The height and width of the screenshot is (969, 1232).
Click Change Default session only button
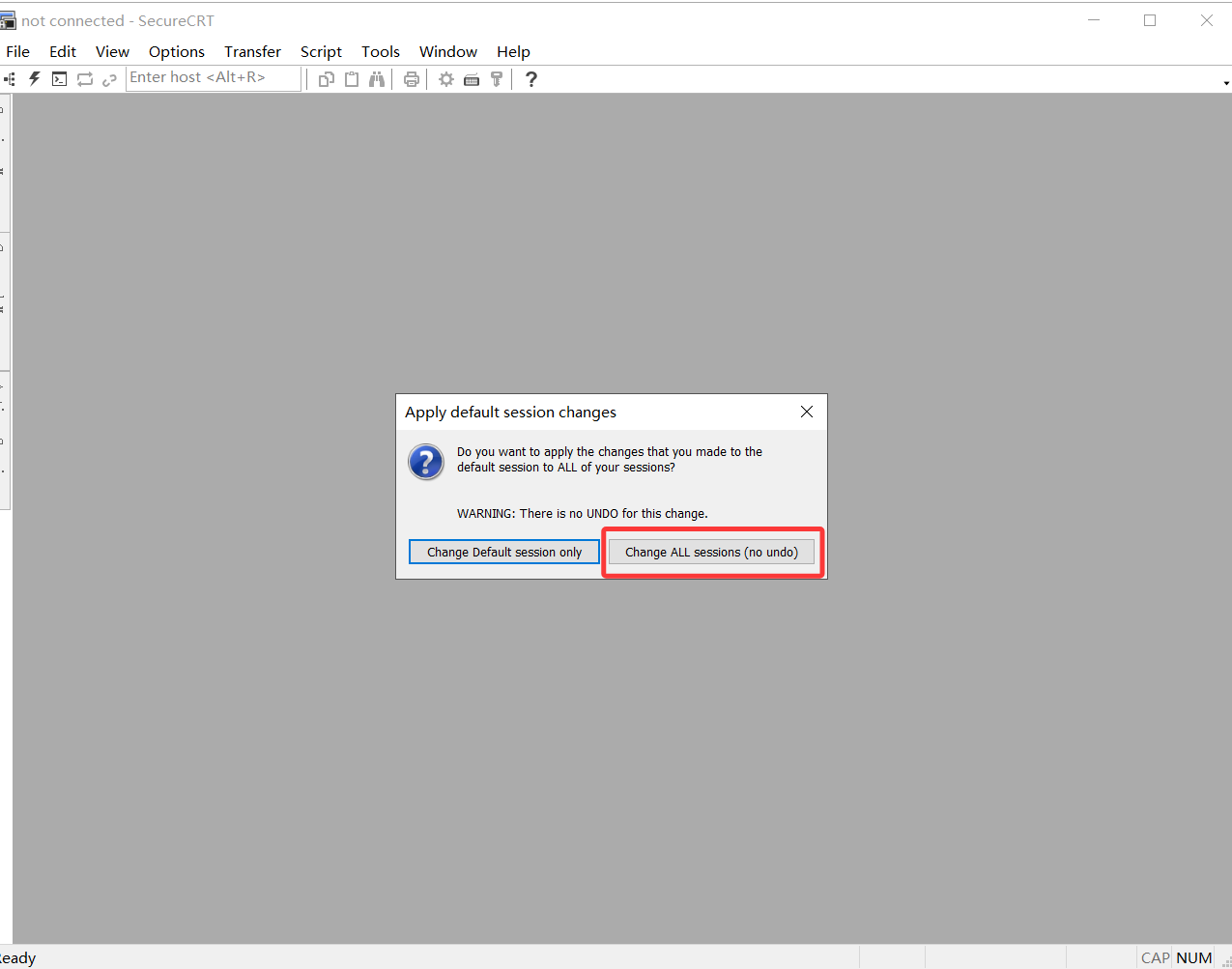pos(504,552)
